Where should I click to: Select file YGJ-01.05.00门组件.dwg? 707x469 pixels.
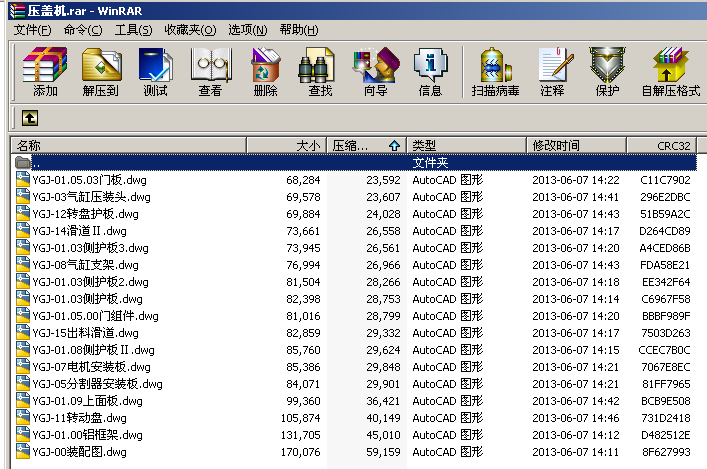(x=95, y=316)
